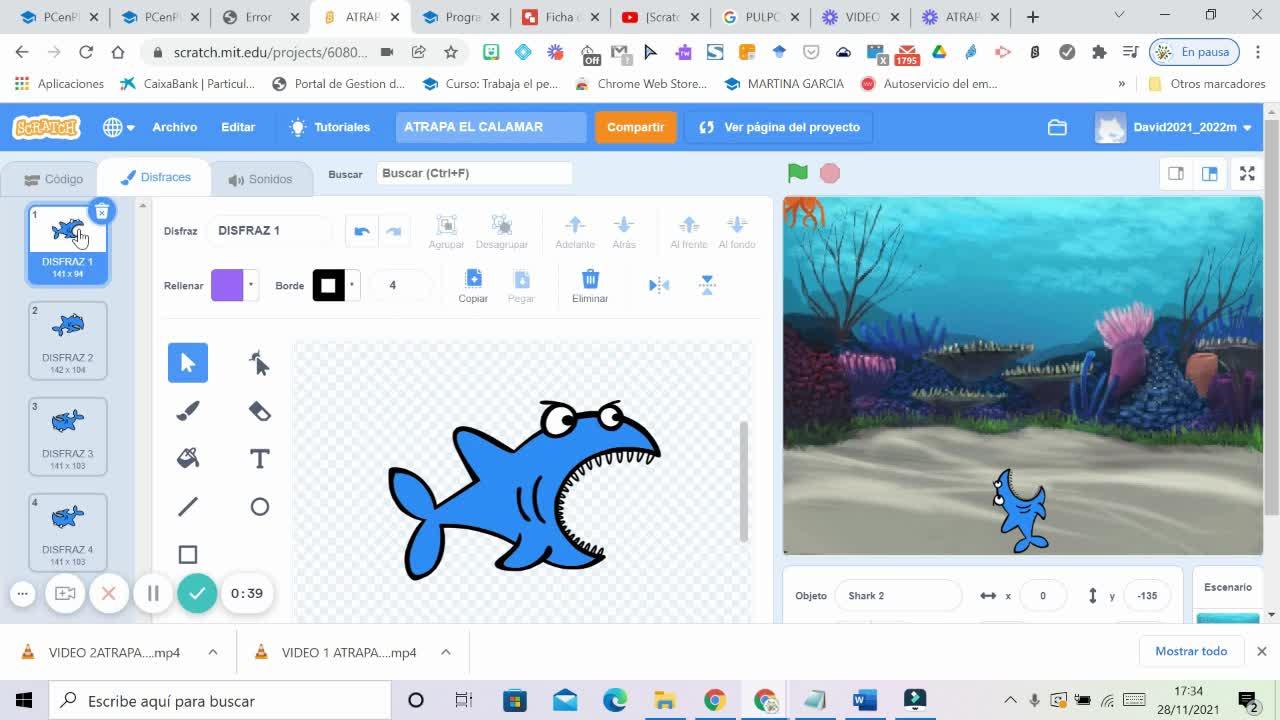The image size is (1280, 720).
Task: Toggle small stage layout view
Action: 1176,173
